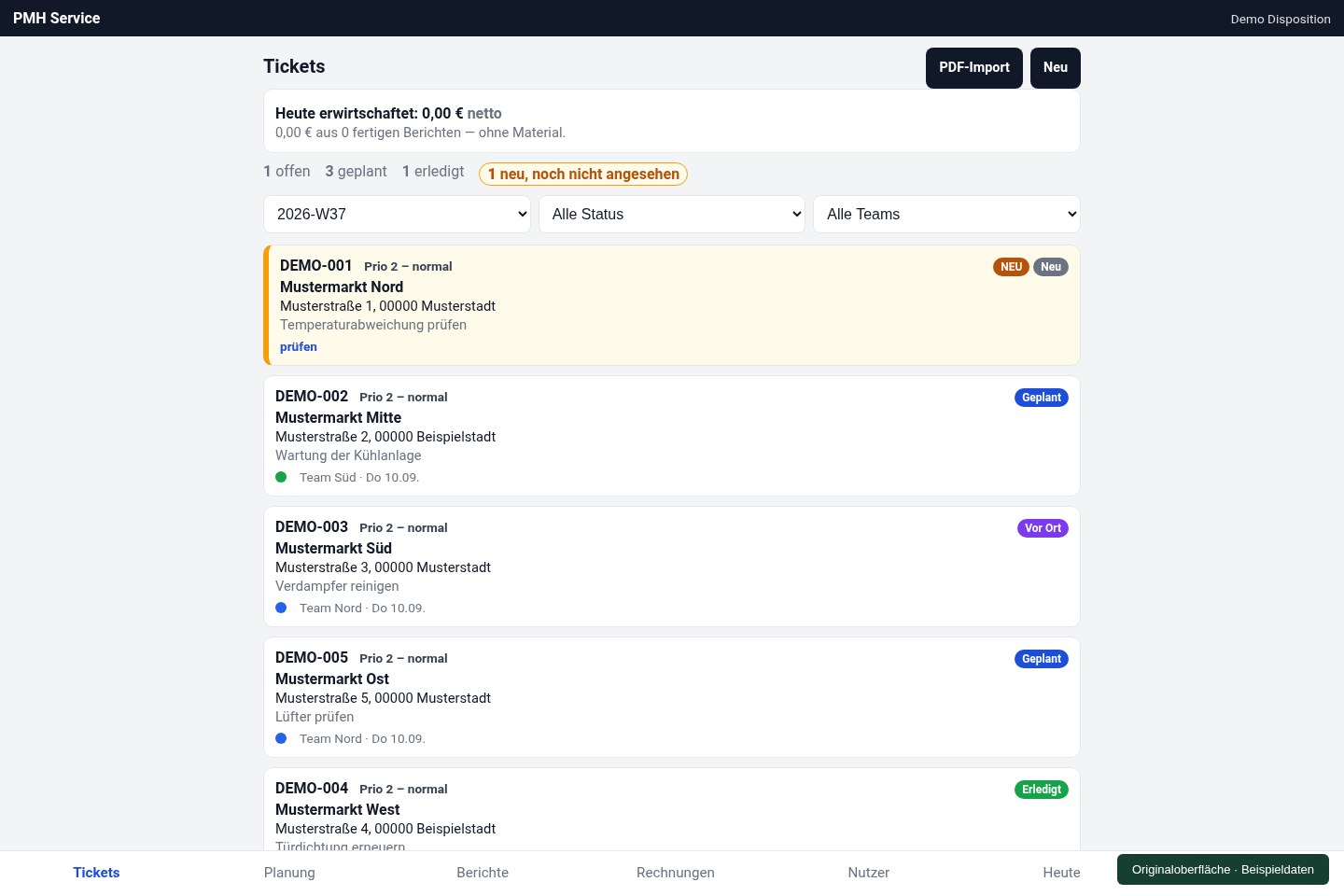Click the blue Team Nord dot on DEMO-003

tap(281, 608)
